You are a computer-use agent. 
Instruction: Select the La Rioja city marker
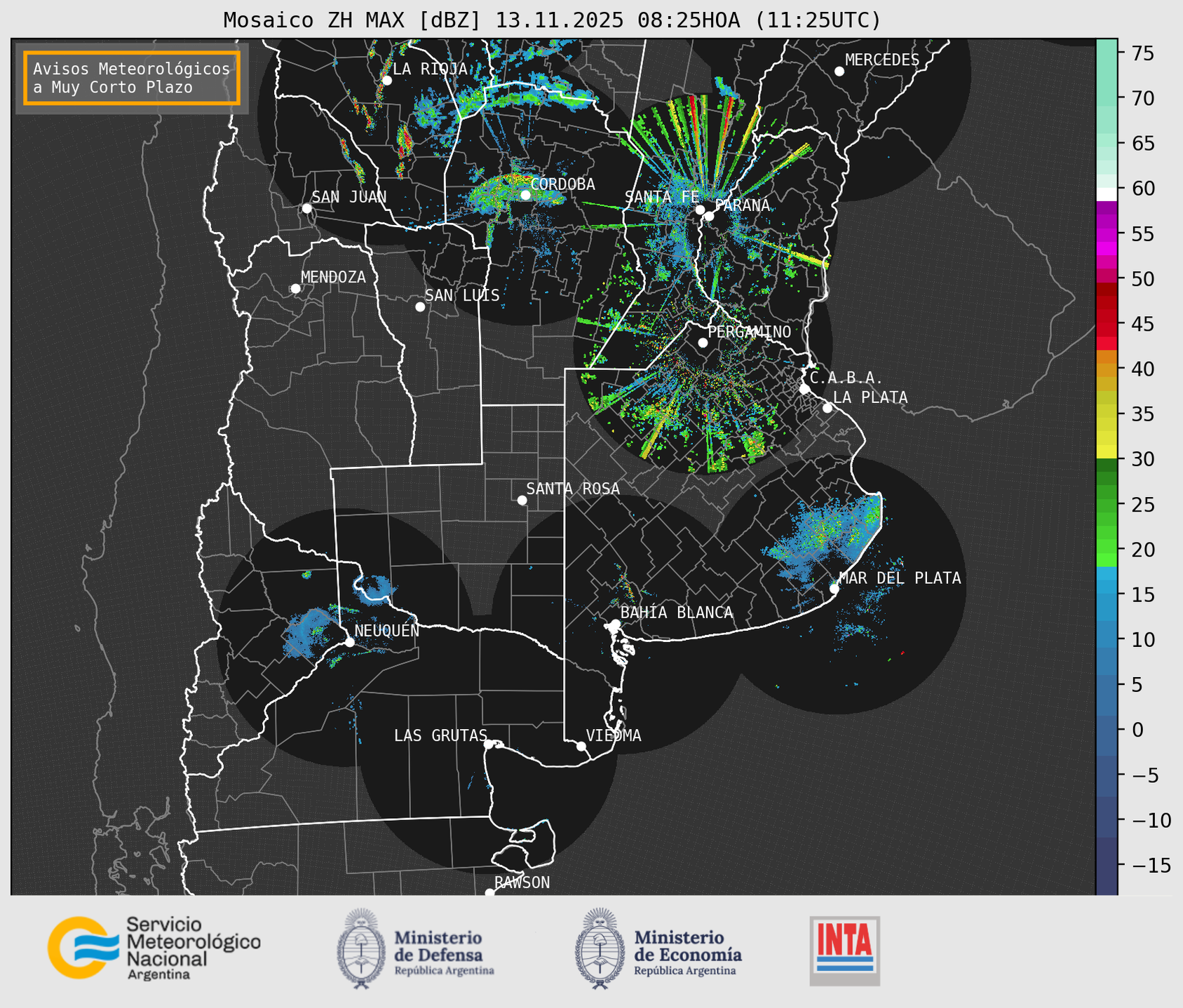coord(387,81)
